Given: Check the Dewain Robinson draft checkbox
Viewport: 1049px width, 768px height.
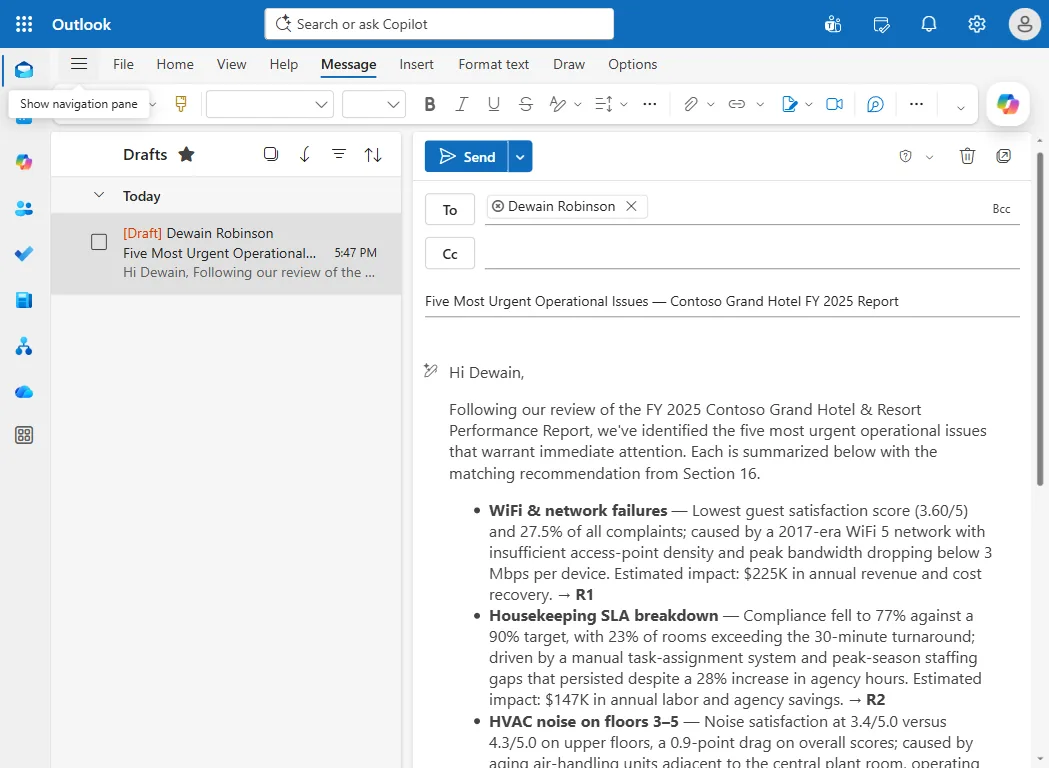Looking at the screenshot, I should click(x=99, y=242).
